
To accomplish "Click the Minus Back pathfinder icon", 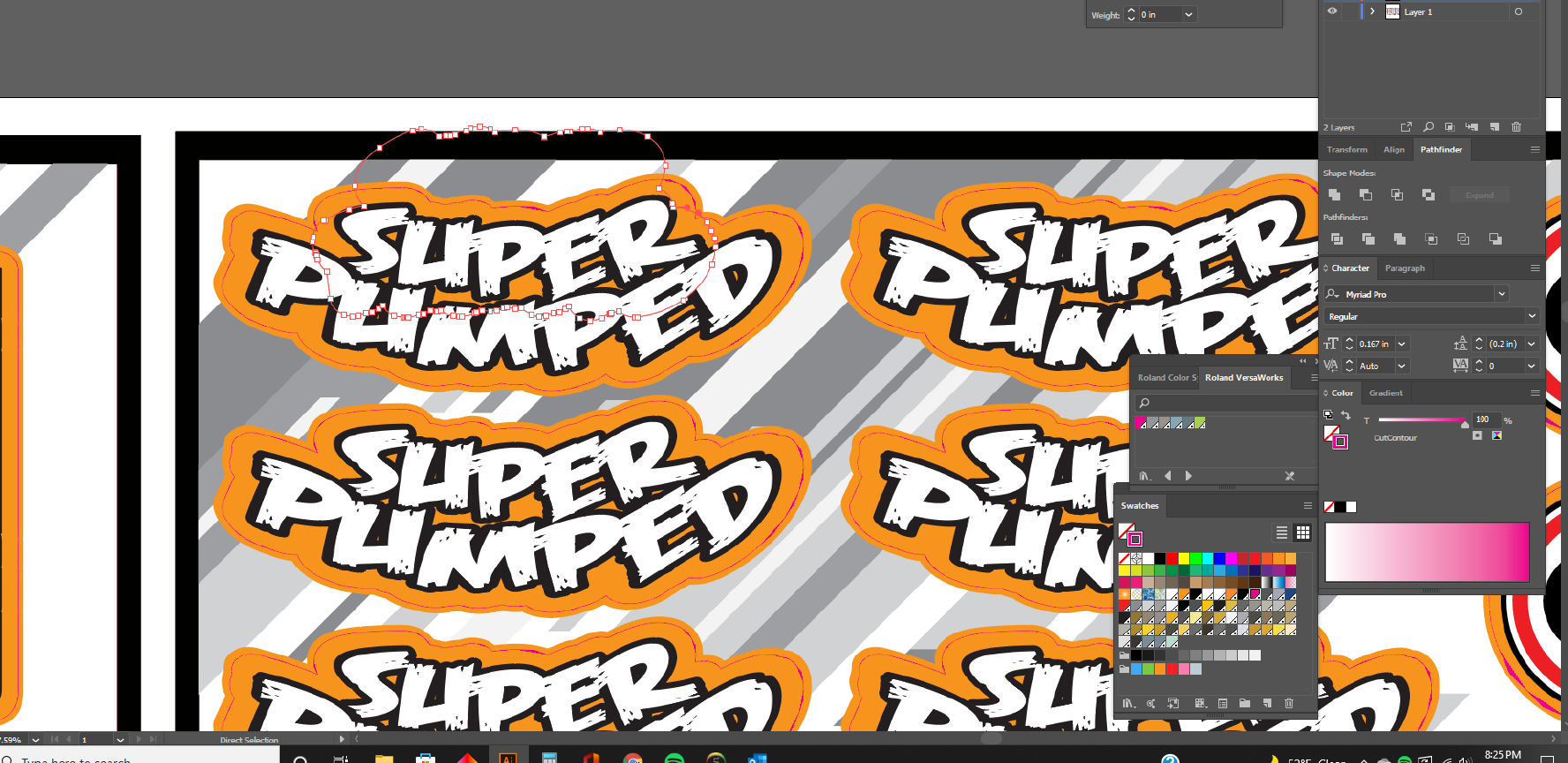I will (x=1495, y=239).
